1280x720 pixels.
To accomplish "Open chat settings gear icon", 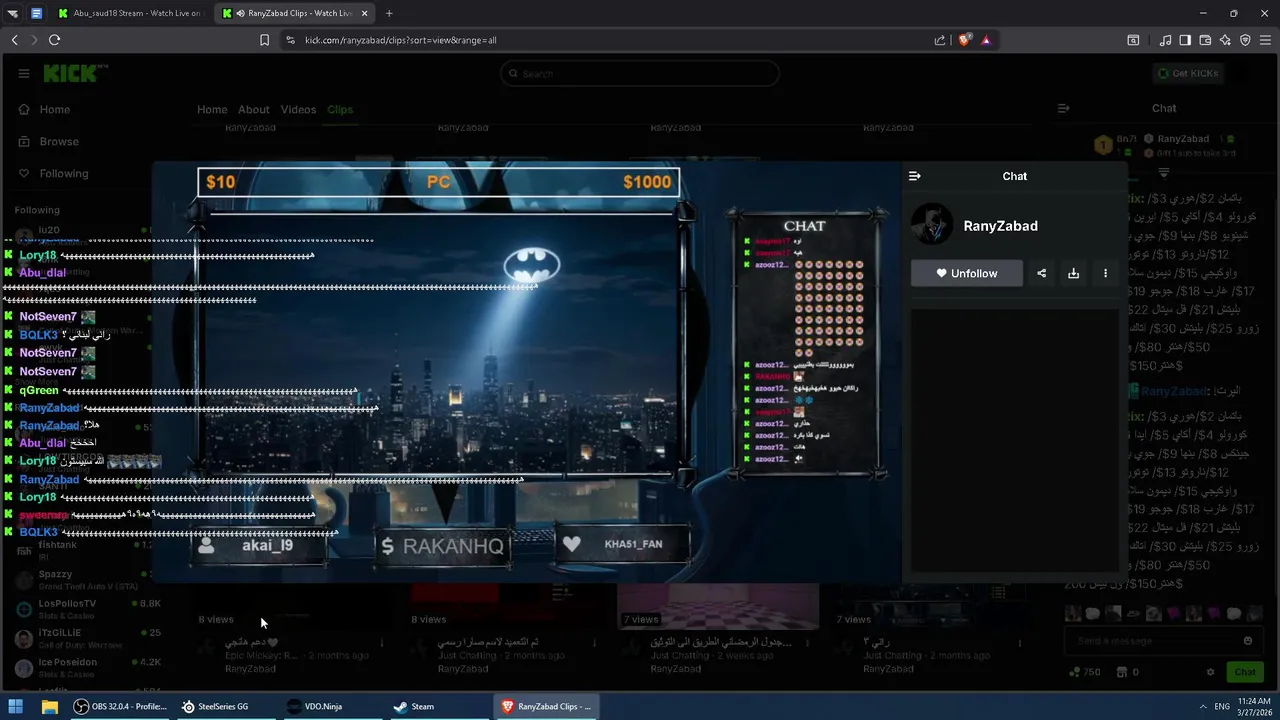I will pyautogui.click(x=1211, y=672).
